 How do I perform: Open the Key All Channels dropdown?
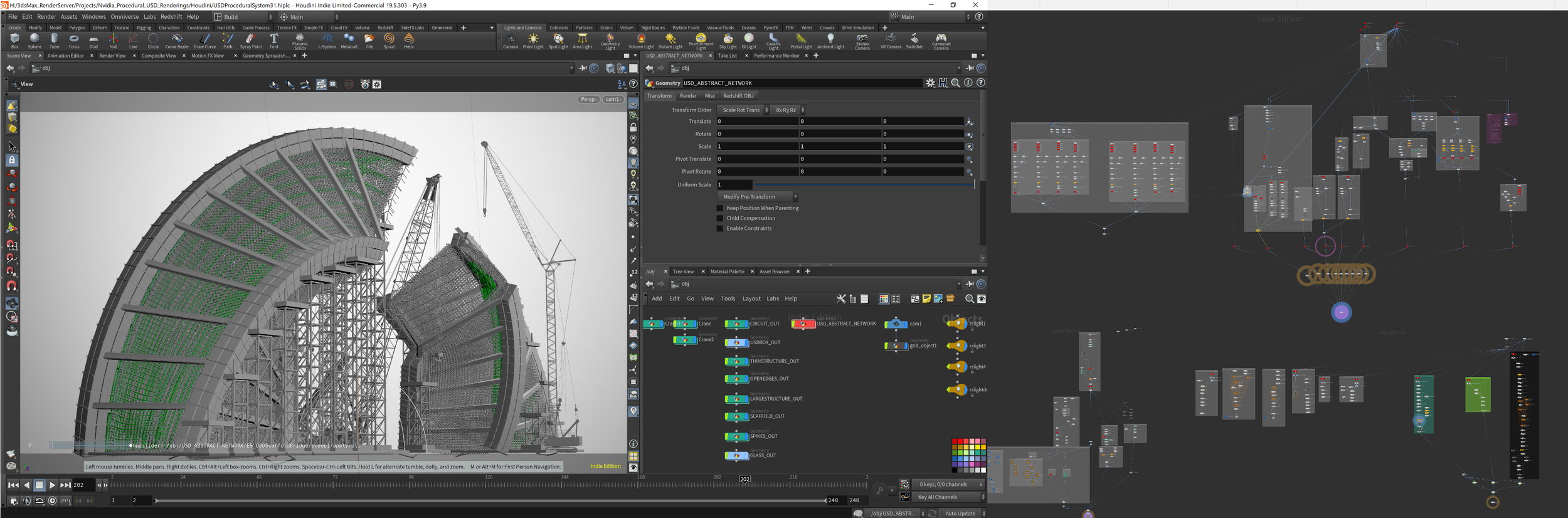[949, 497]
